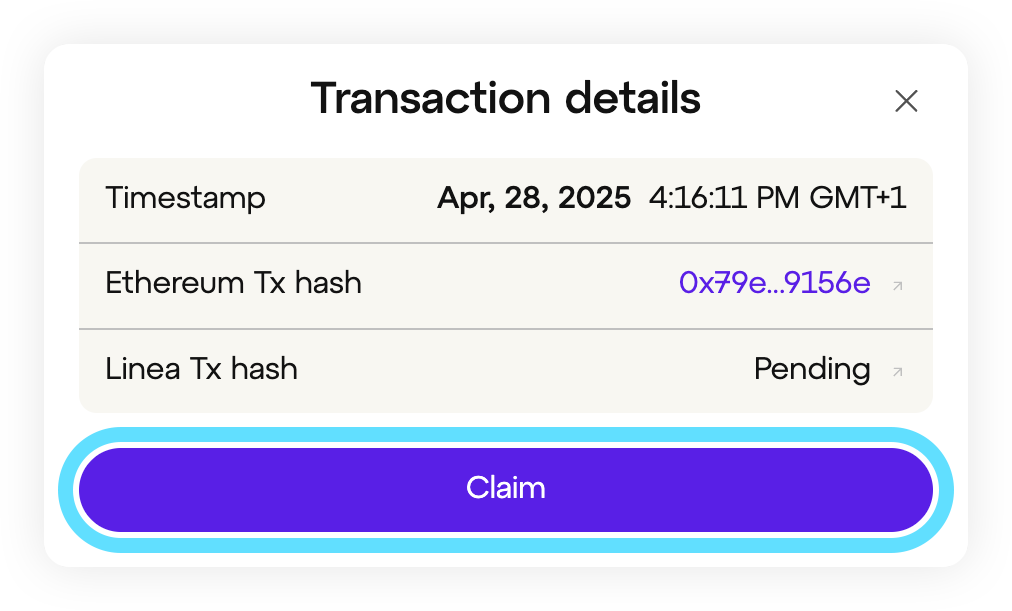
Task: Open Ethereum transaction in block explorer via arrow icon
Action: pyautogui.click(x=899, y=286)
